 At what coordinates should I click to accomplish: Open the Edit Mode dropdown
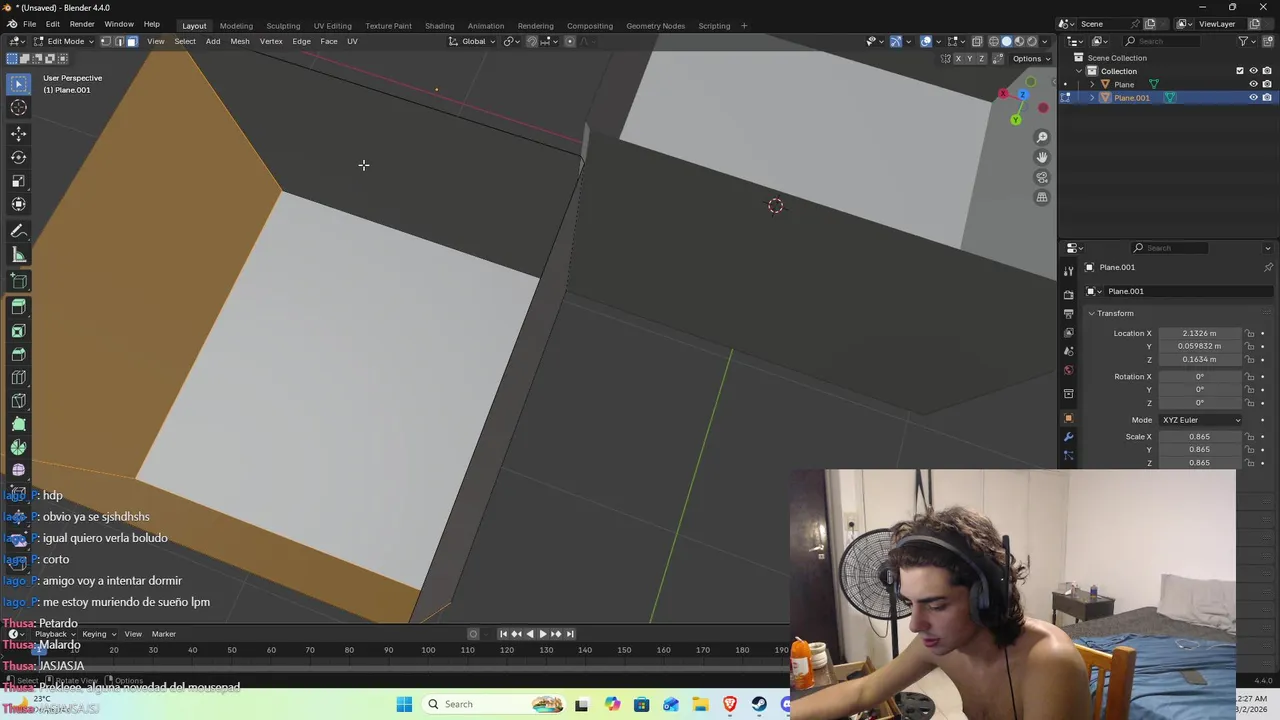(x=65, y=41)
